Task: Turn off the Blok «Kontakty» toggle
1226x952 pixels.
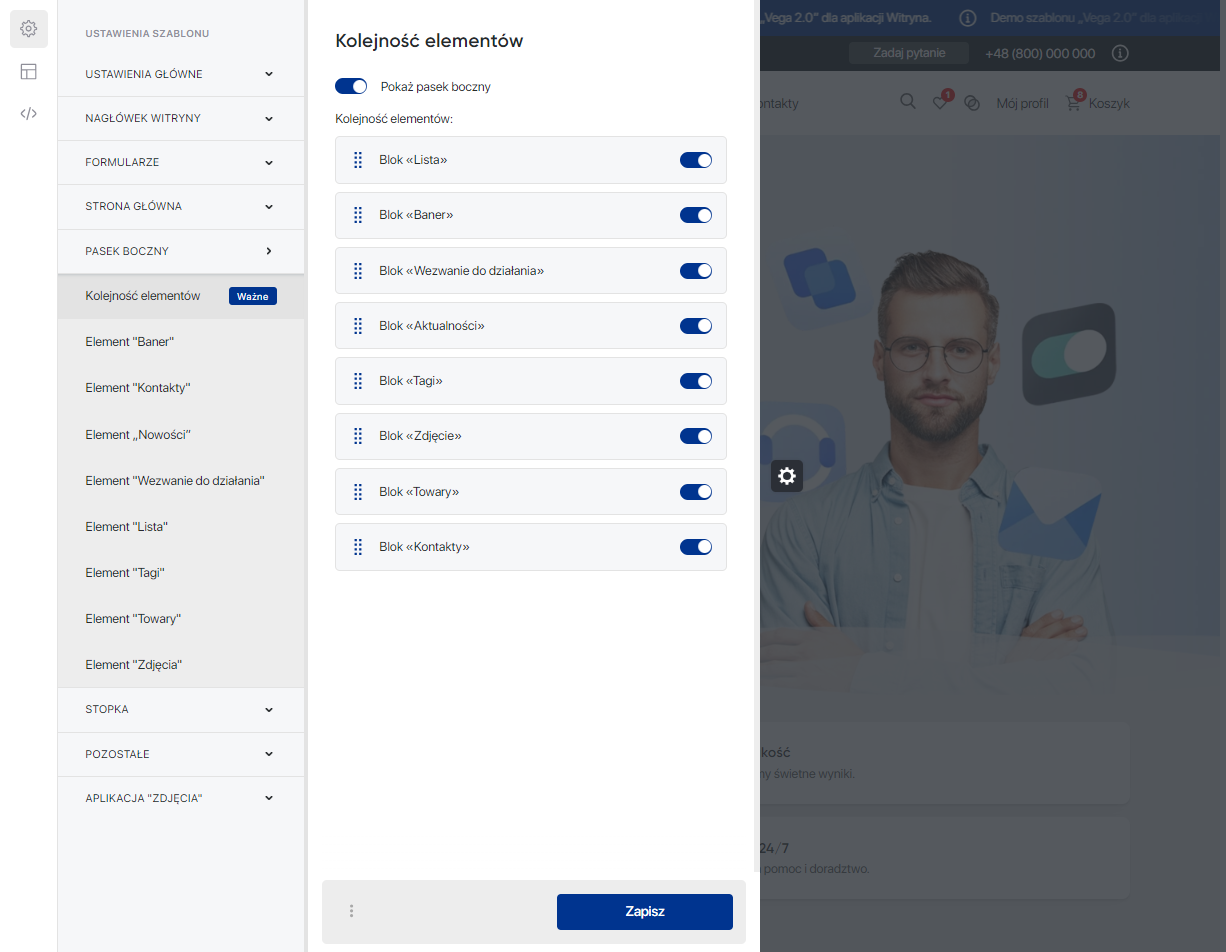Action: coord(695,547)
